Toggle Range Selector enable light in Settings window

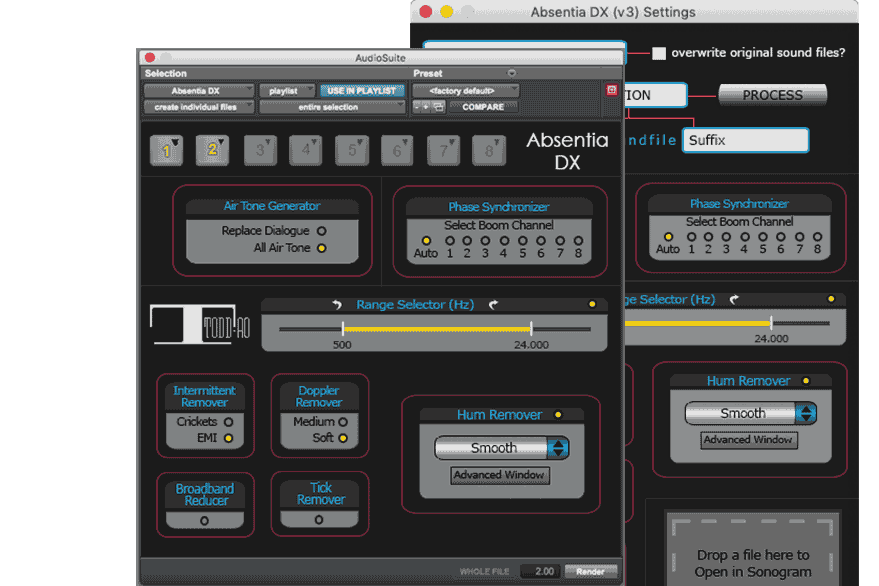831,299
